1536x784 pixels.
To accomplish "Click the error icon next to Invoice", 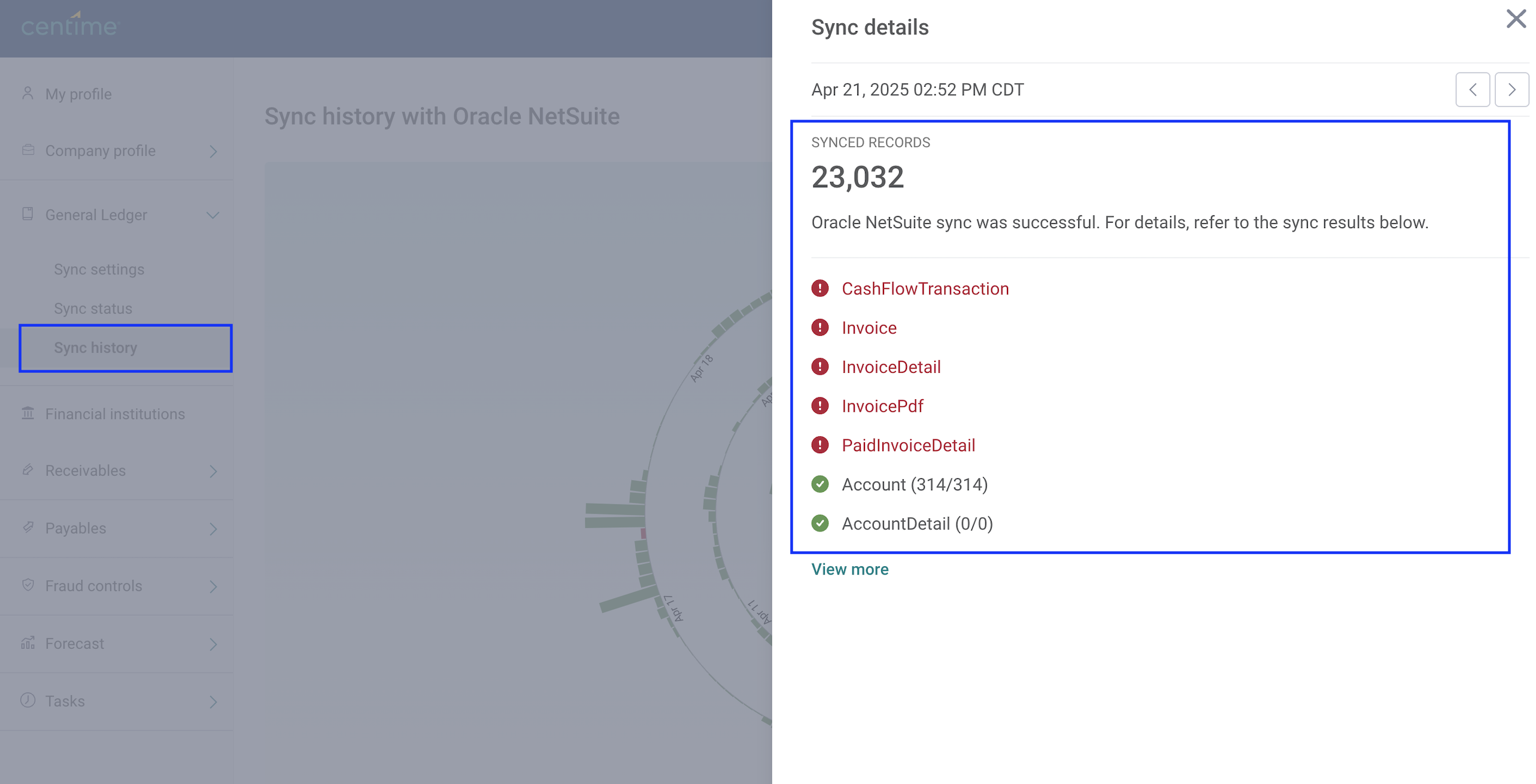I will pos(820,327).
